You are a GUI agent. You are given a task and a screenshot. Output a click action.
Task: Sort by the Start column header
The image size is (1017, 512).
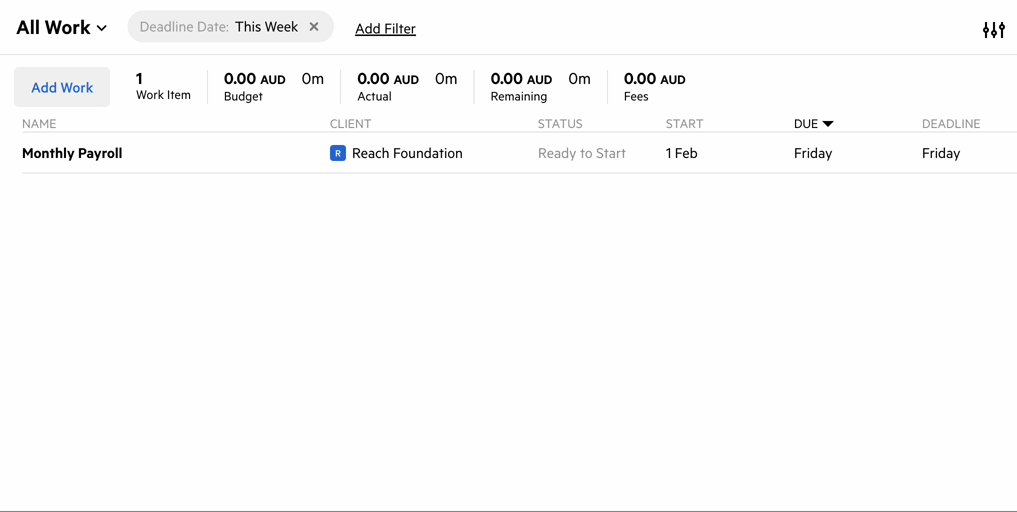(684, 124)
